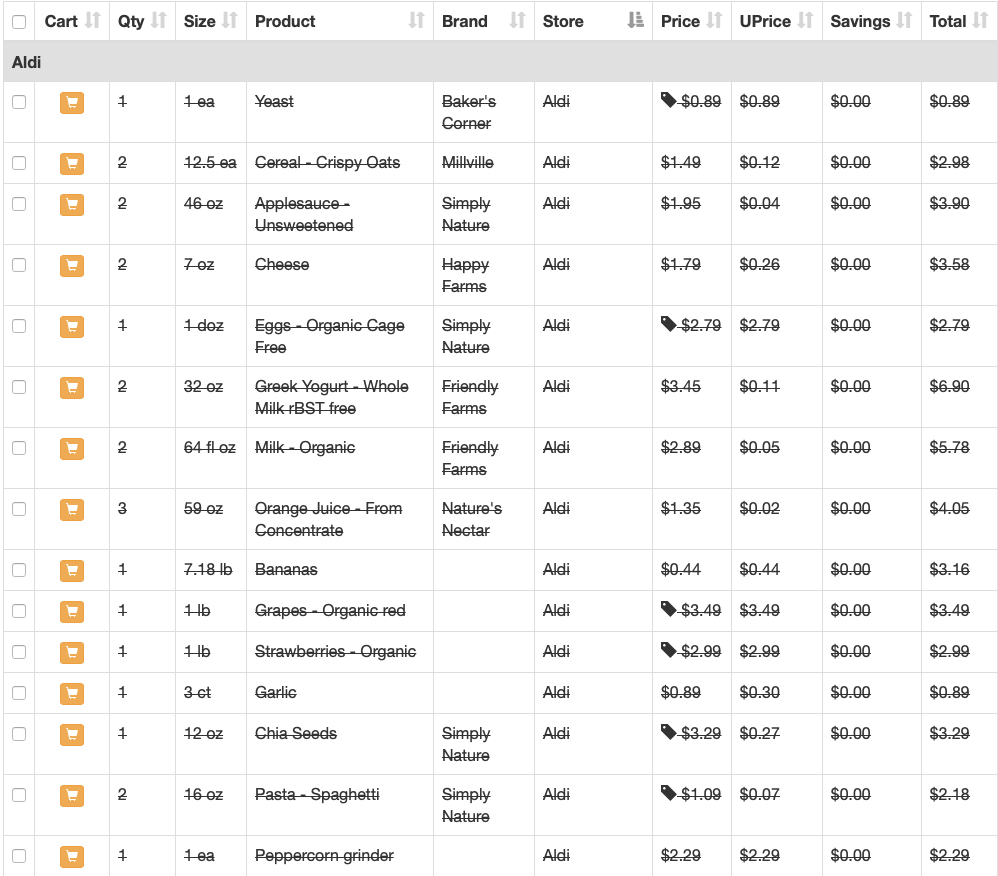Select the checkbox for Pasta - Spaghetti

click(x=19, y=795)
